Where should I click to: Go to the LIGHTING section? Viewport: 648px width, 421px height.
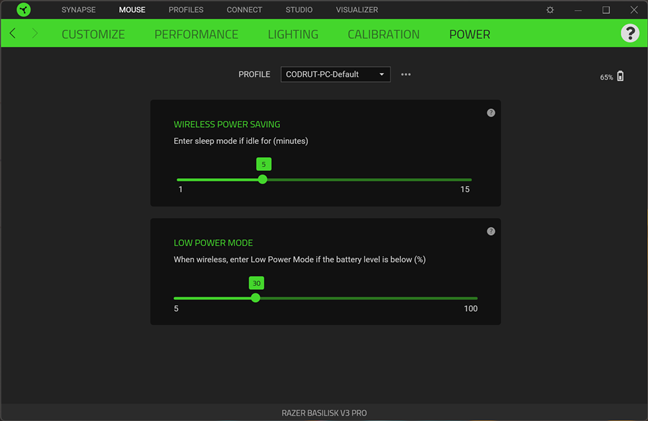pos(293,34)
